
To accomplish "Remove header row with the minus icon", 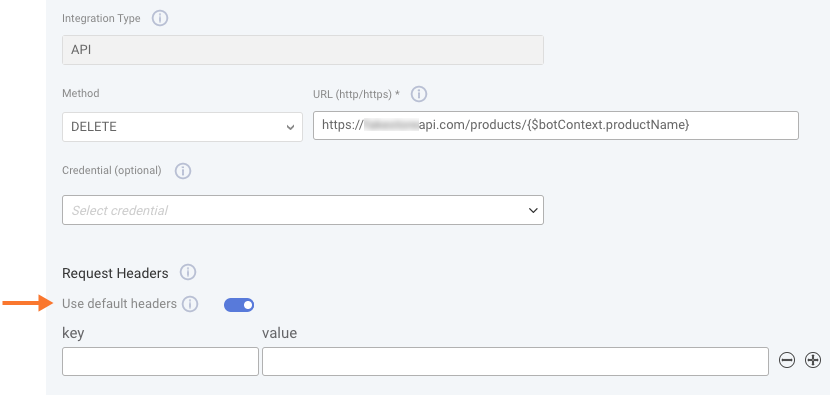I will (x=787, y=361).
